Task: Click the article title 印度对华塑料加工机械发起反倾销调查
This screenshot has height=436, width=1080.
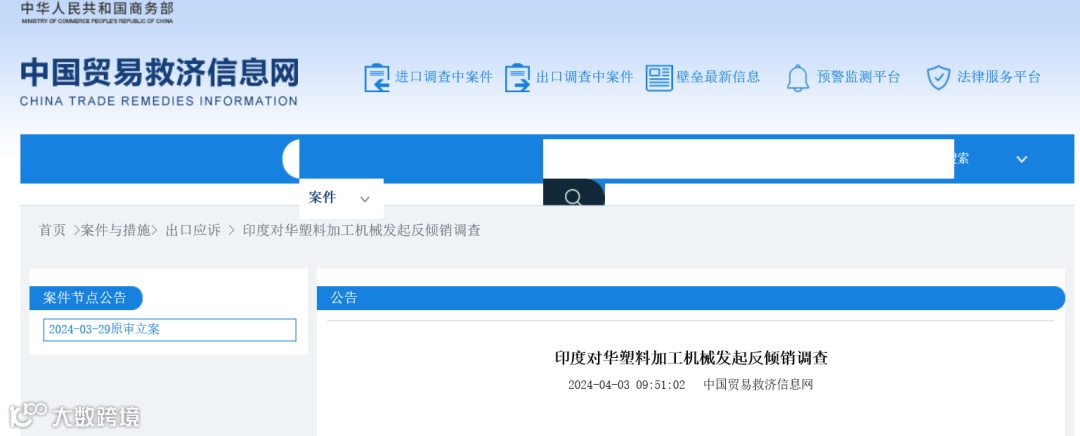Action: point(691,358)
